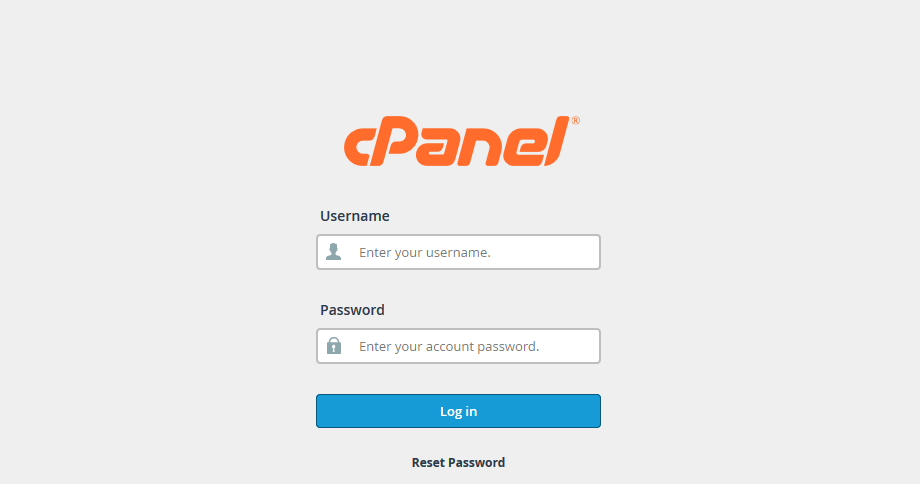Place cursor in the username text box
920x484 pixels.
pyautogui.click(x=458, y=252)
